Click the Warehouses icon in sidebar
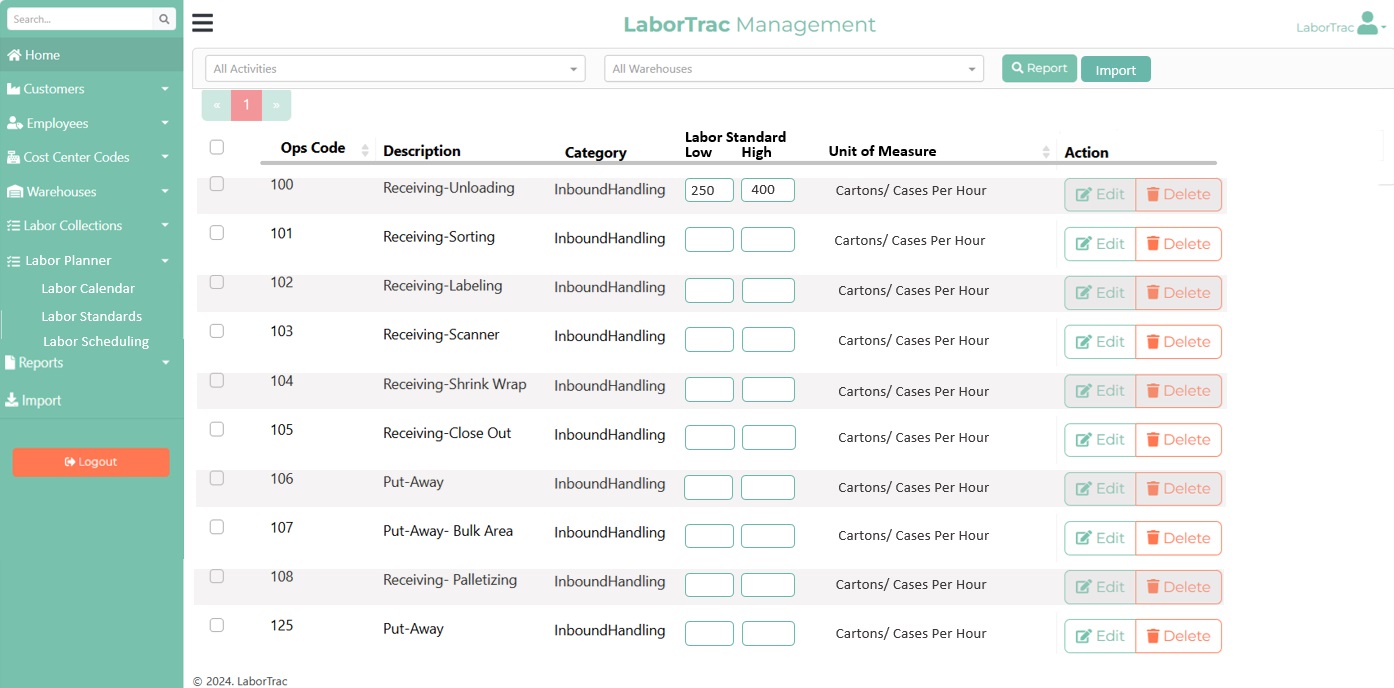 click(15, 192)
